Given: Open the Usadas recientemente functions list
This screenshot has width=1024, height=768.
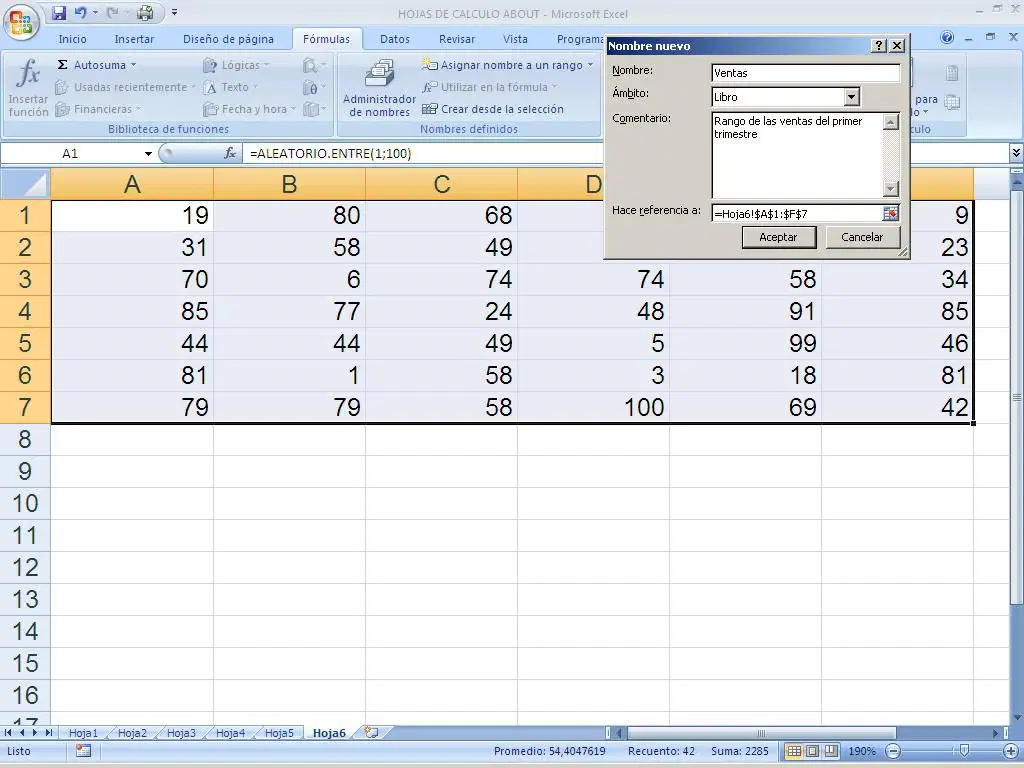Looking at the screenshot, I should click(125, 87).
